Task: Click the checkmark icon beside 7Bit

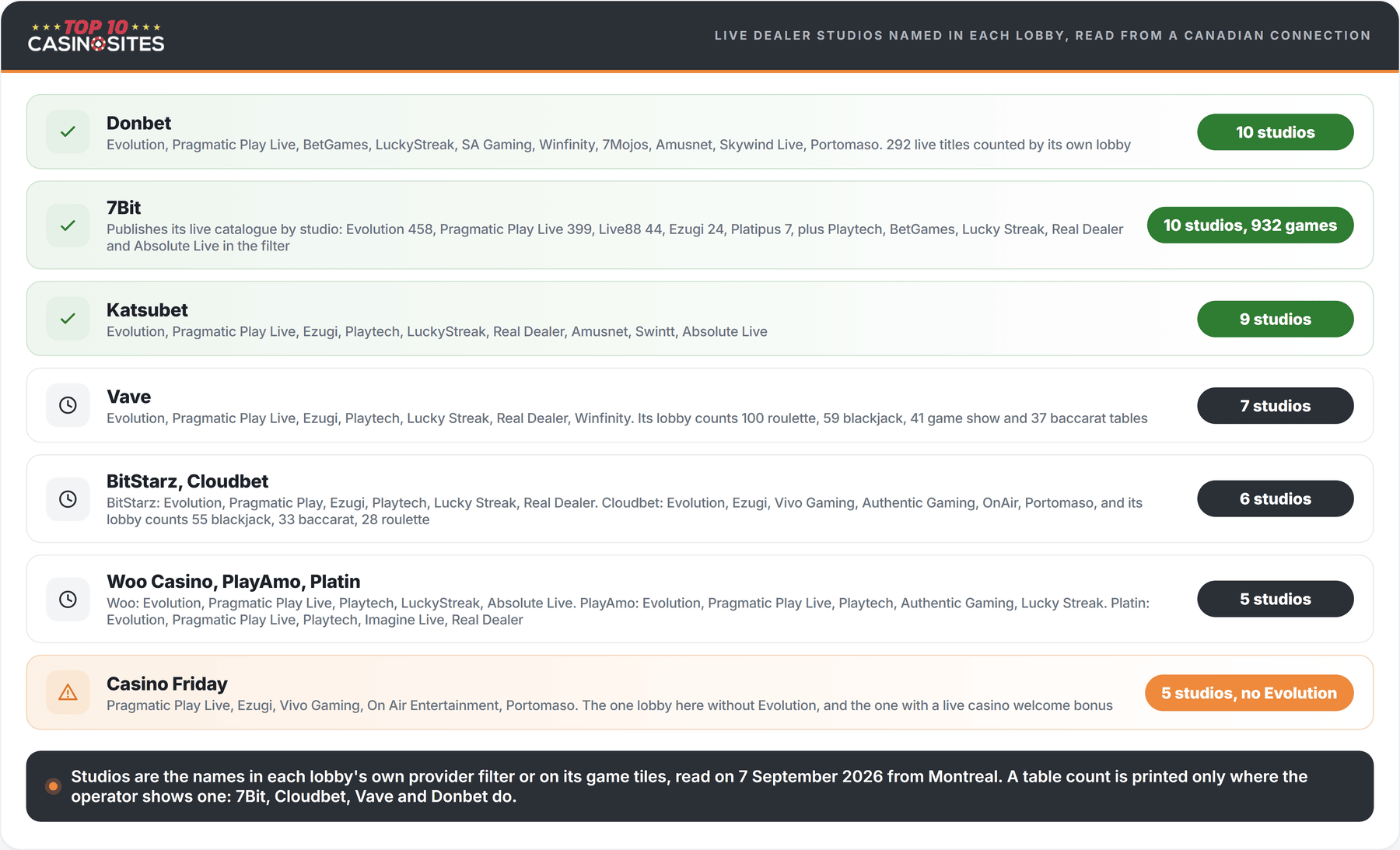Action: point(68,226)
